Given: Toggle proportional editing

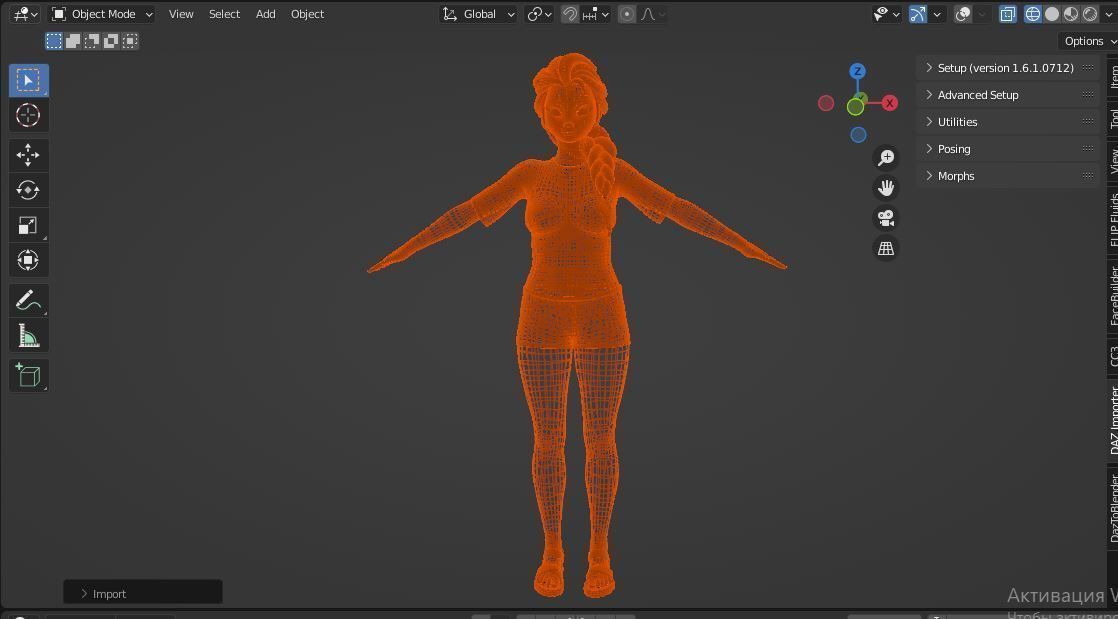Looking at the screenshot, I should click(x=627, y=14).
